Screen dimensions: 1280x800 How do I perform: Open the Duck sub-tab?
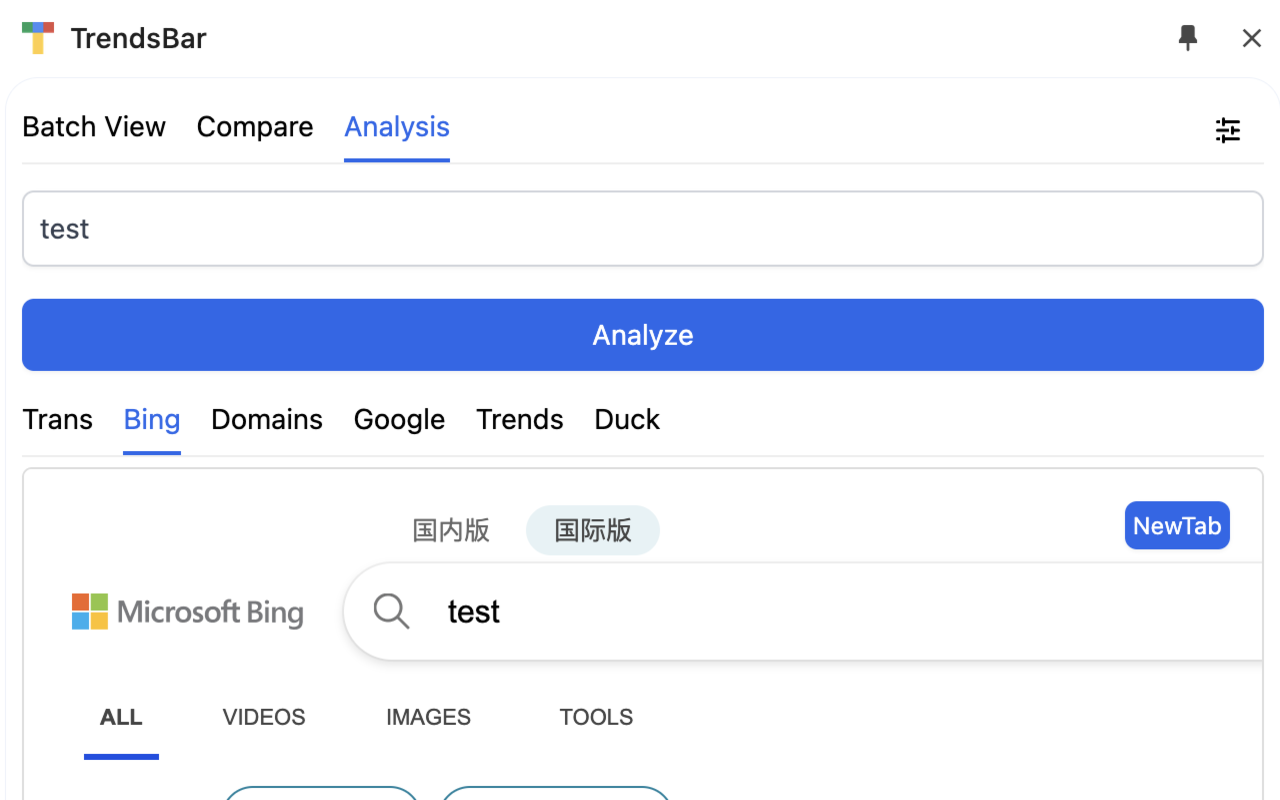[627, 419]
